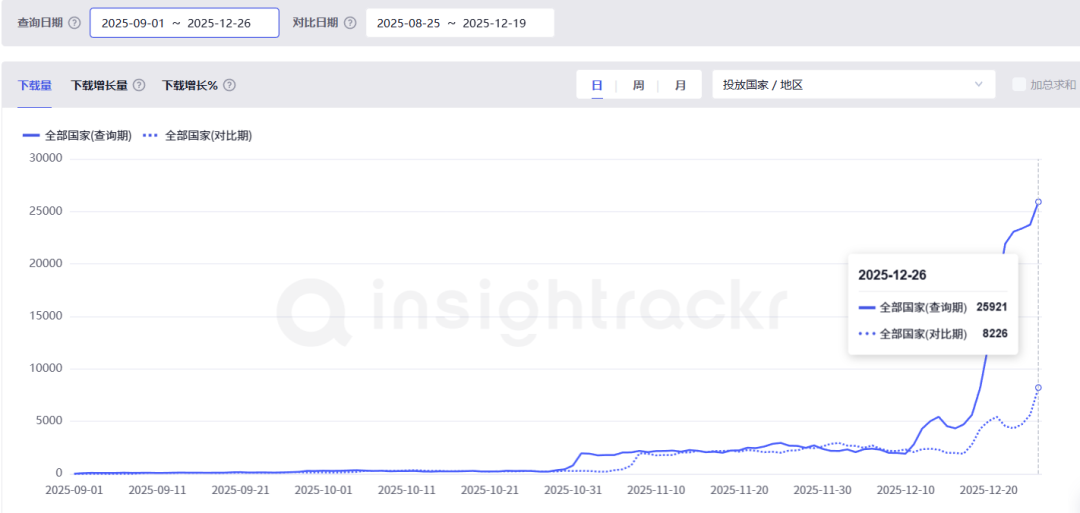
Task: Click help icon next to 查询日期
Action: tap(74, 23)
